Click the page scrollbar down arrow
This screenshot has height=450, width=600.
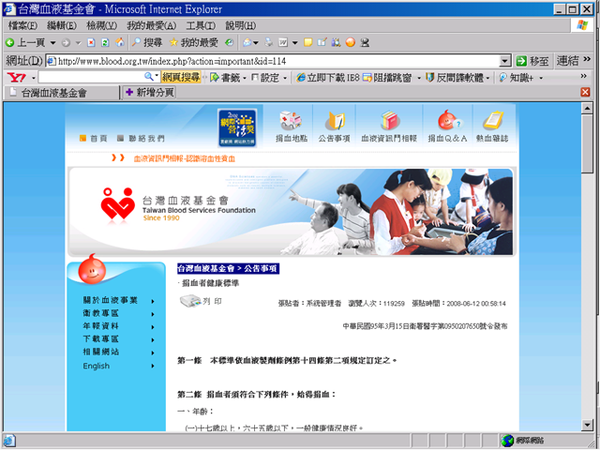coord(587,424)
